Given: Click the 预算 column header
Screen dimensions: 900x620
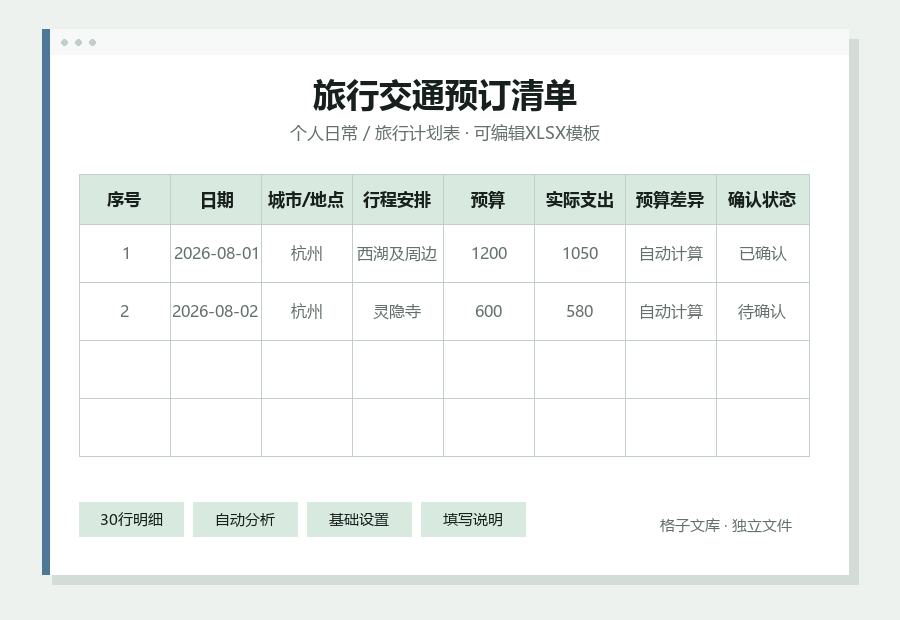Looking at the screenshot, I should (x=488, y=200).
